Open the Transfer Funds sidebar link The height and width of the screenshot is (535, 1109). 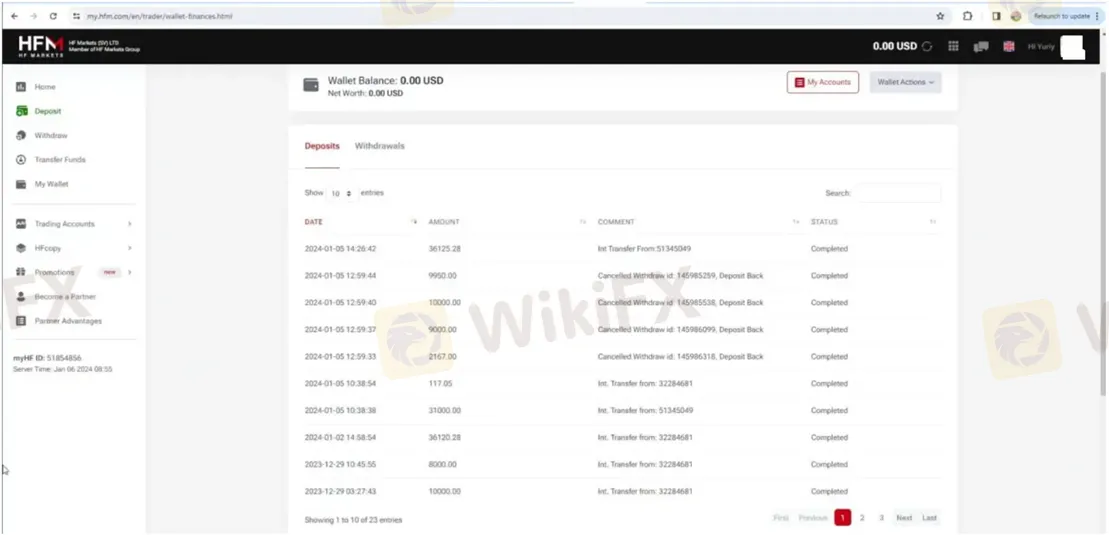[60, 160]
